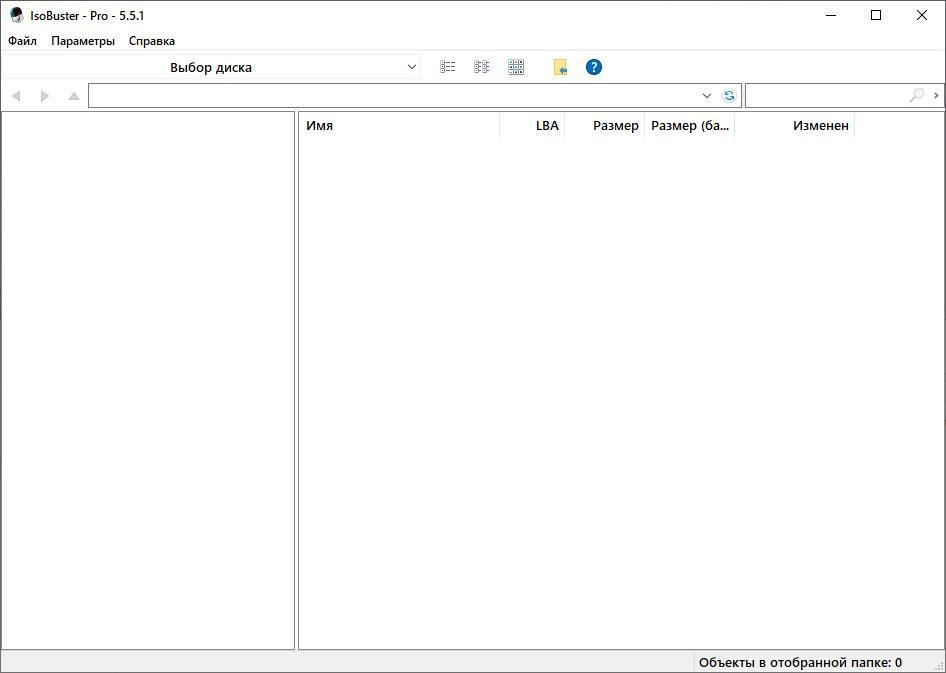This screenshot has width=946, height=673.
Task: Sort by the Размер column header
Action: (605, 125)
